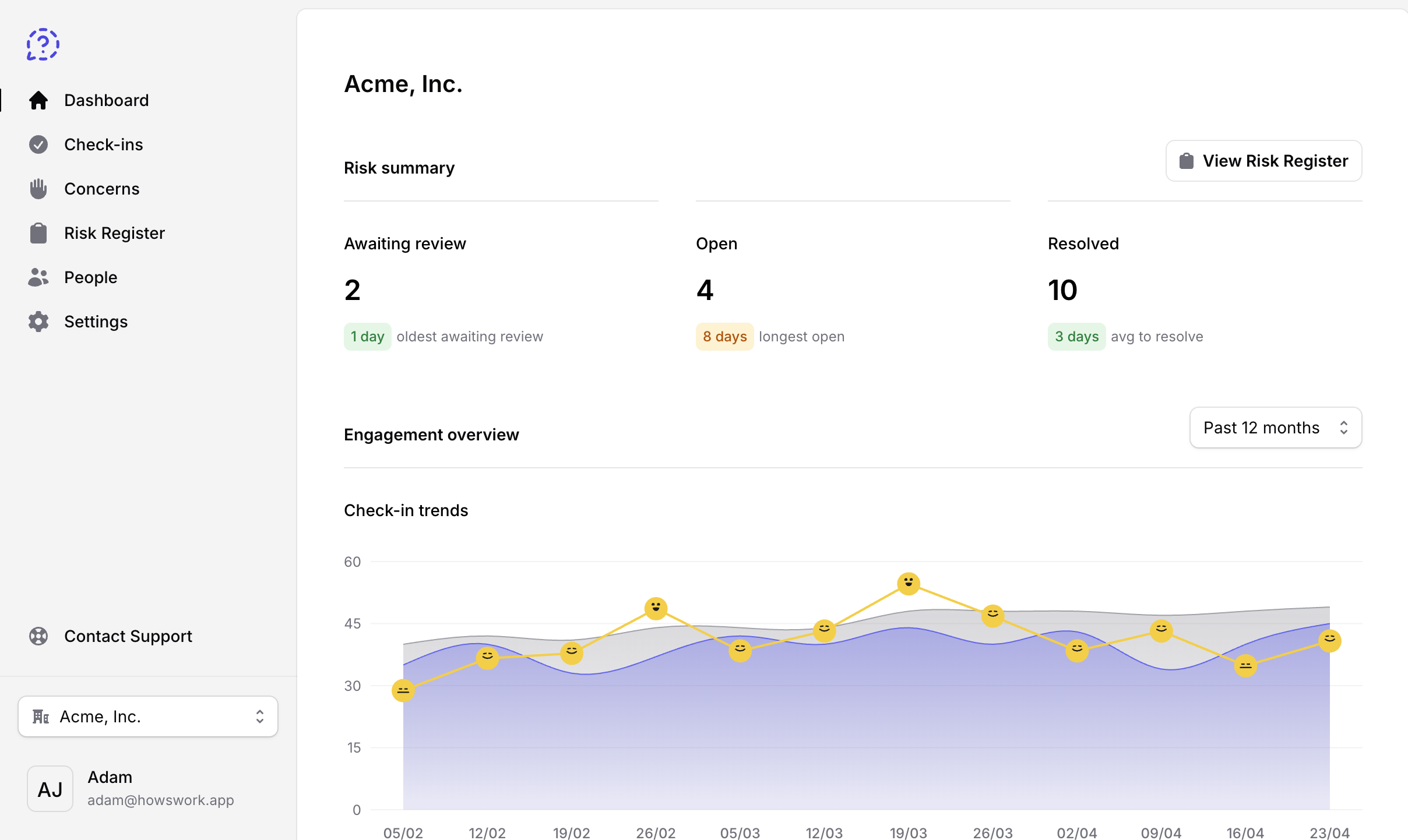This screenshot has height=840, width=1408.
Task: Click the View Risk Register button
Action: click(1263, 160)
